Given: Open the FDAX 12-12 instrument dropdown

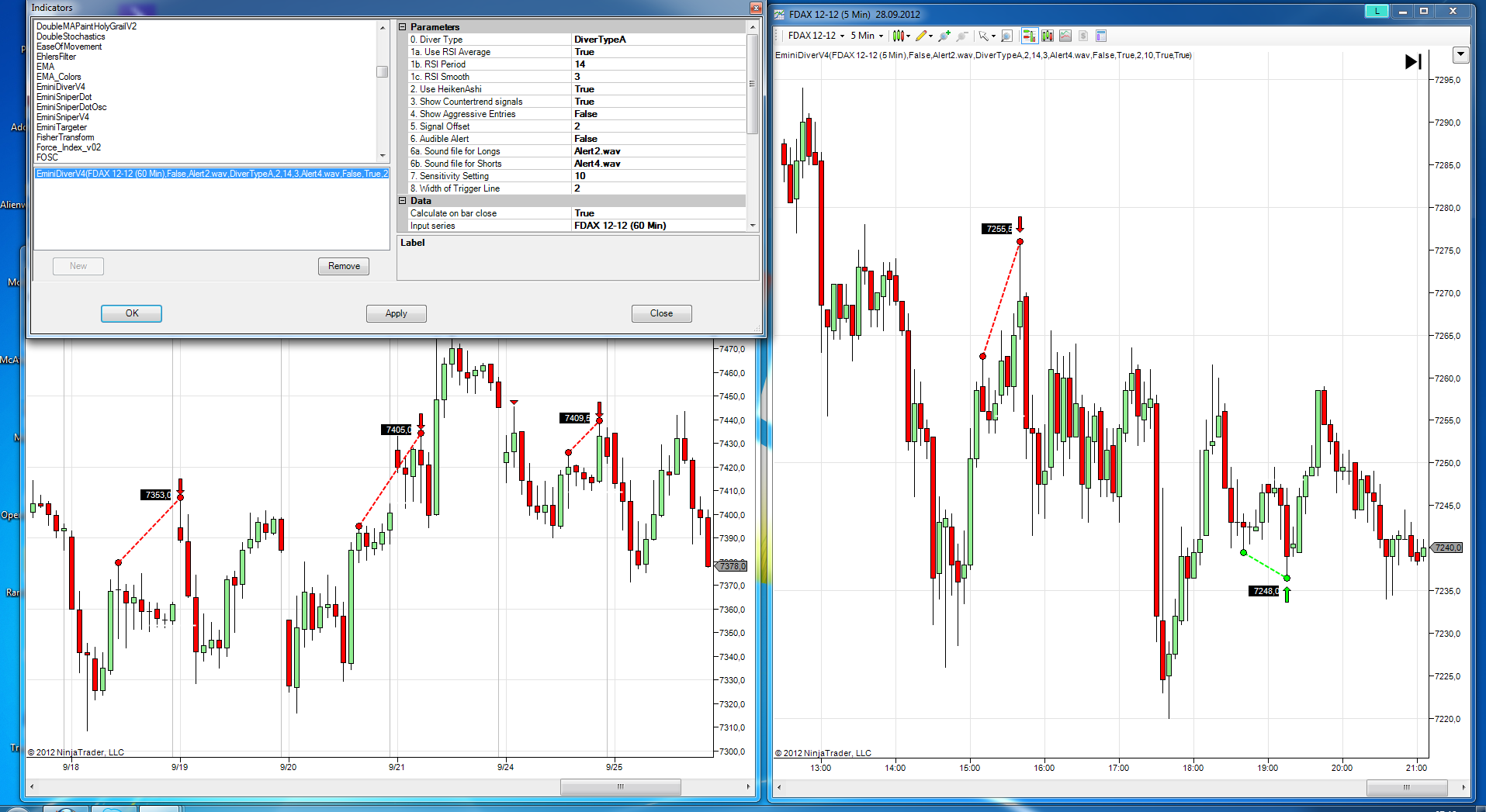Looking at the screenshot, I should 816,36.
